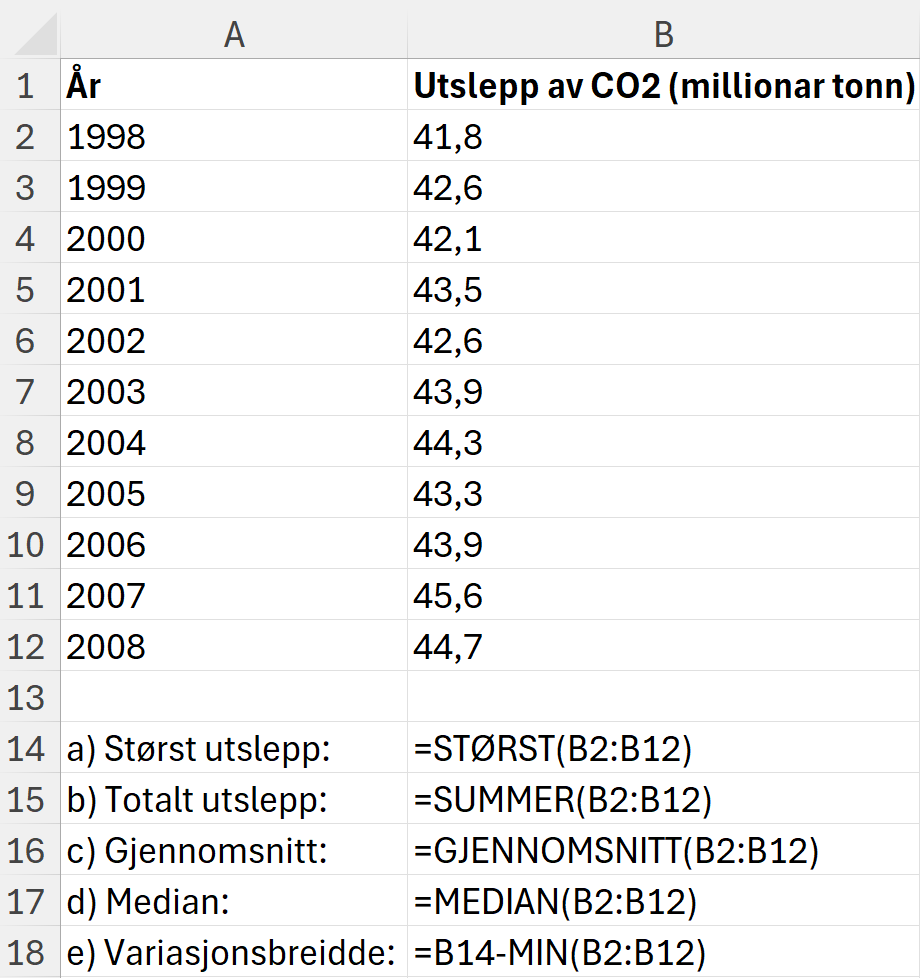Click the 'Utslepp av CO2' header cell
The height and width of the screenshot is (978, 920).
click(x=663, y=86)
